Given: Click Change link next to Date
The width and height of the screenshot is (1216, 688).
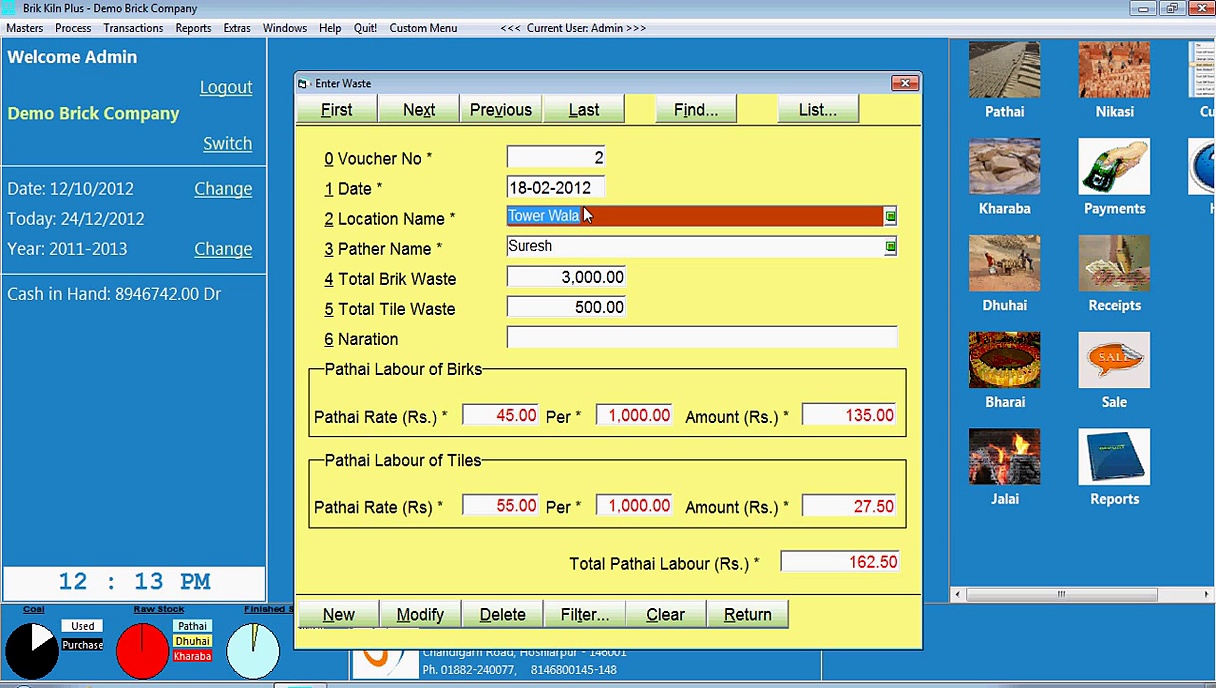Looking at the screenshot, I should [x=223, y=189].
